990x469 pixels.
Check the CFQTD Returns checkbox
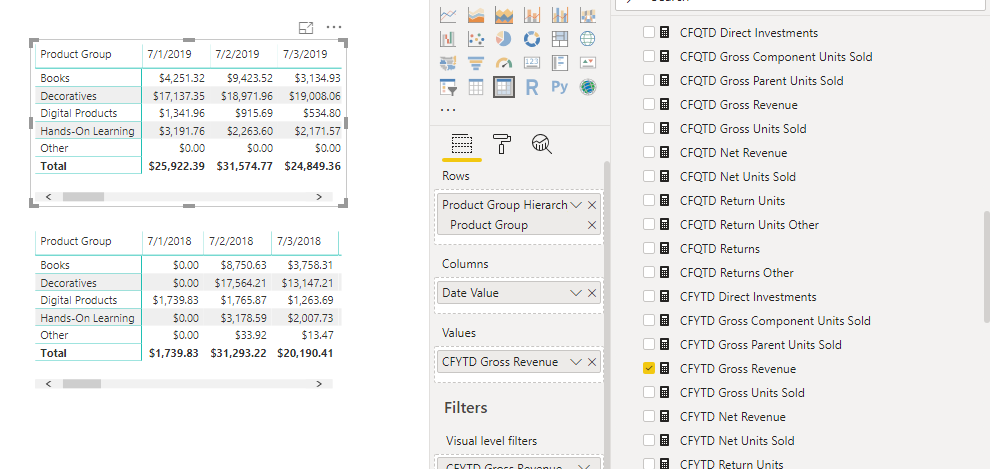[x=648, y=248]
